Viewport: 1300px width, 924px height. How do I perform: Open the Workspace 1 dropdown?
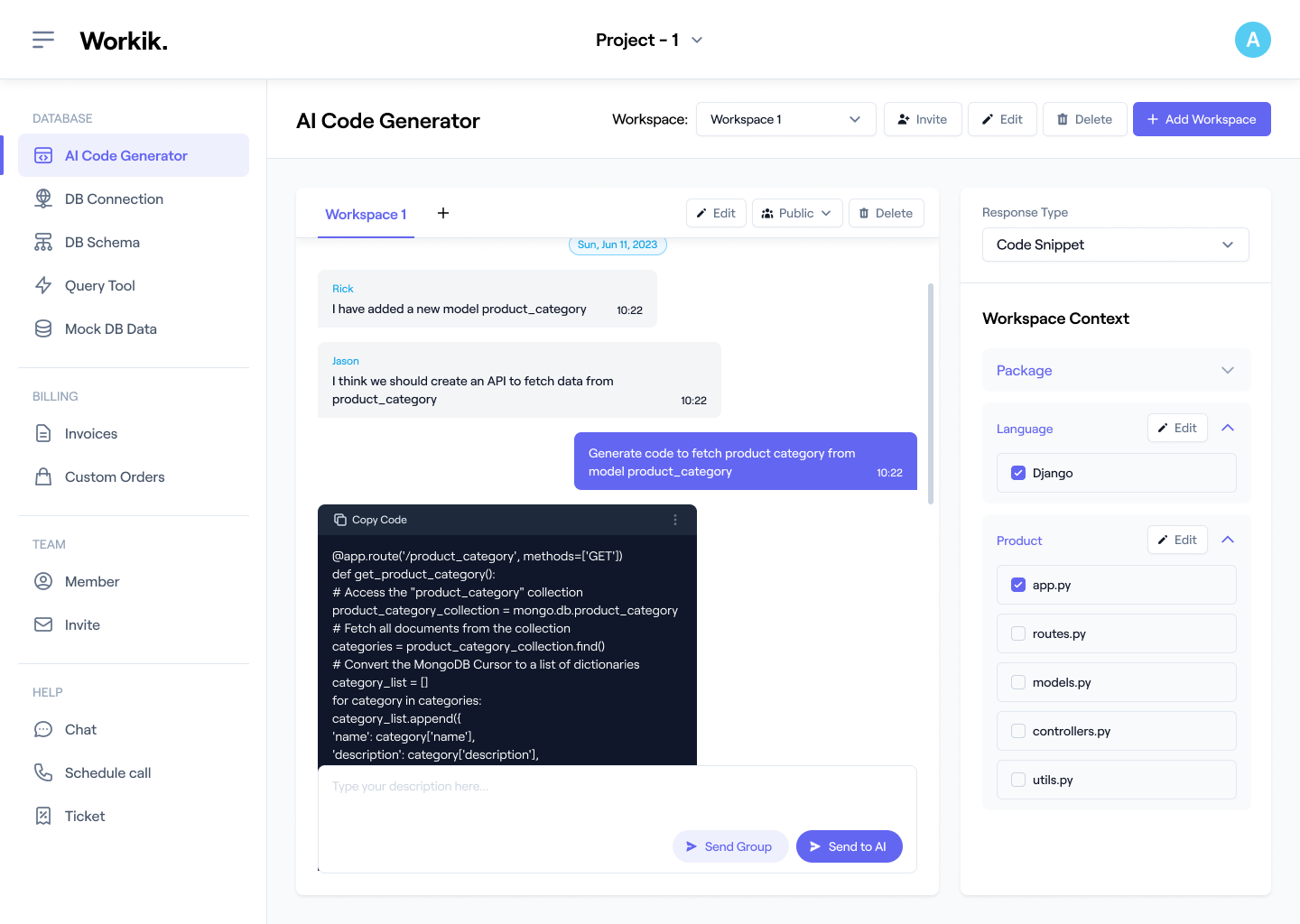point(785,118)
